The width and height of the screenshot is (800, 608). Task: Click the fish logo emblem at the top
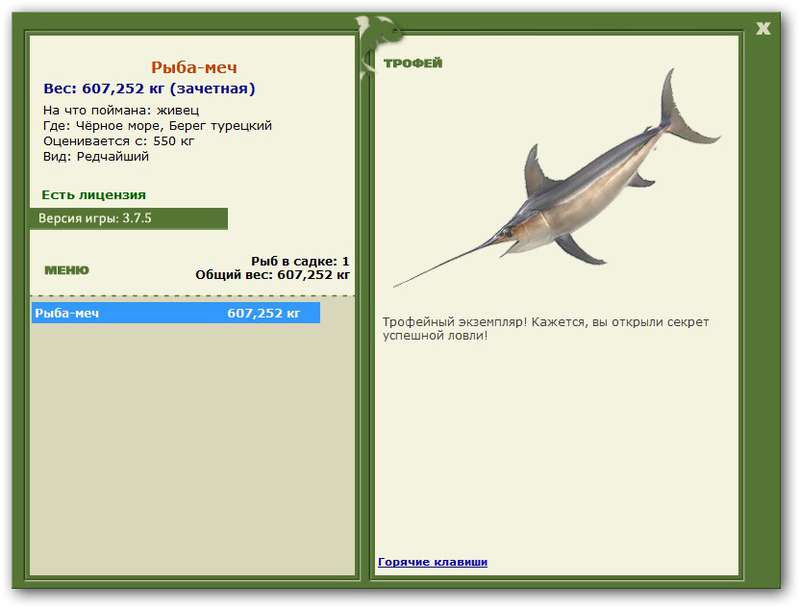[x=379, y=46]
